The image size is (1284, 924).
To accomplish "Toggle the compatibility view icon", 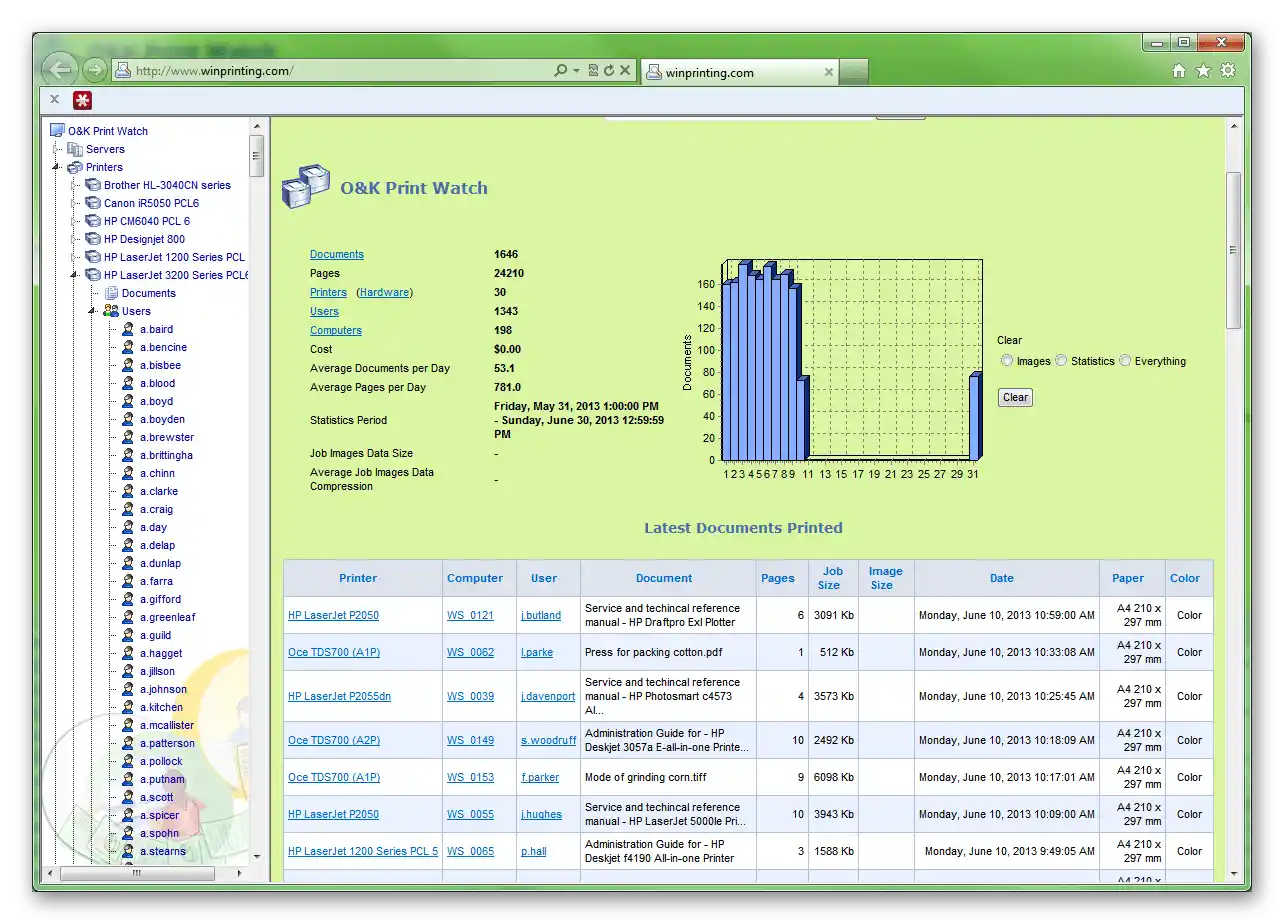I will coord(593,71).
